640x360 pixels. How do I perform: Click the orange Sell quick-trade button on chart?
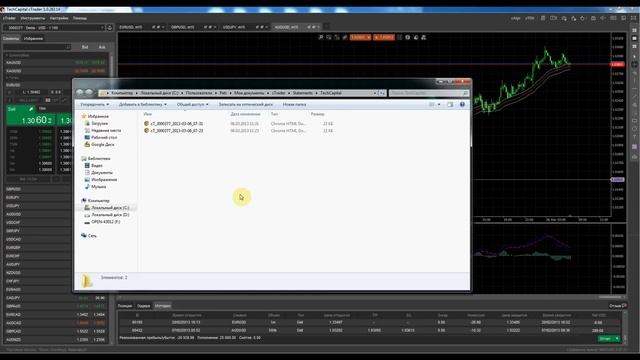360,37
